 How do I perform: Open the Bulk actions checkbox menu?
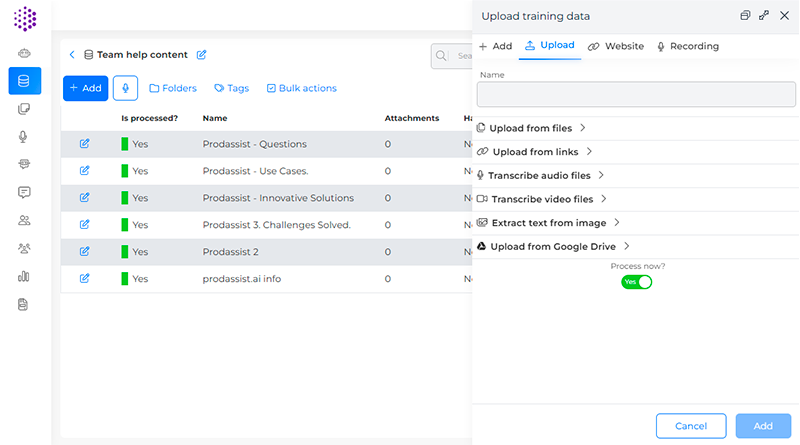click(301, 88)
